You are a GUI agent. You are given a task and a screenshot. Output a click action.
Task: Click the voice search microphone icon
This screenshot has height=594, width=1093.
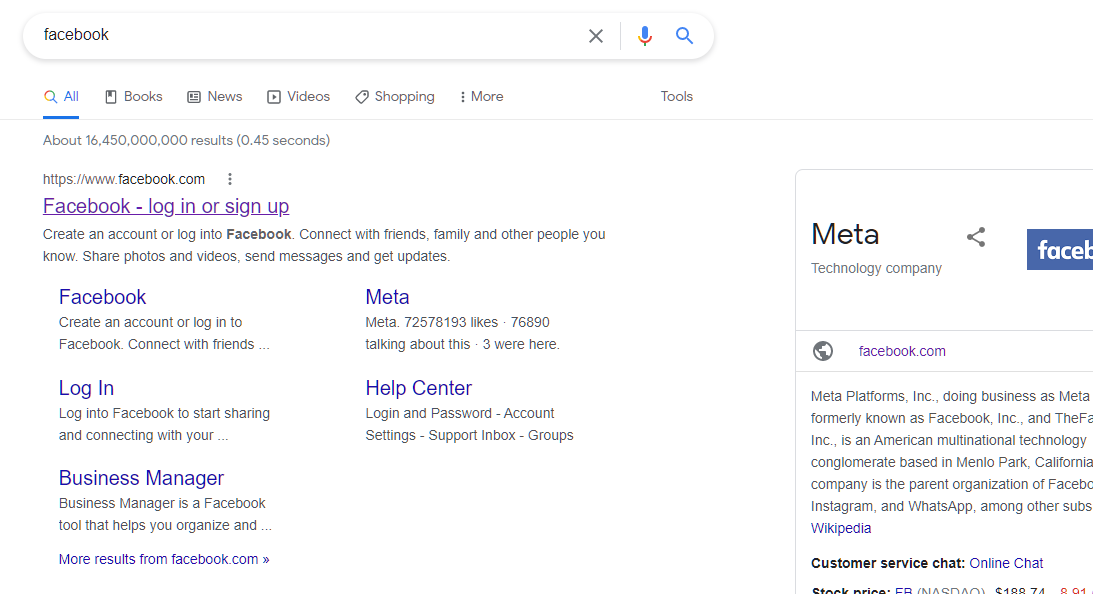645,36
